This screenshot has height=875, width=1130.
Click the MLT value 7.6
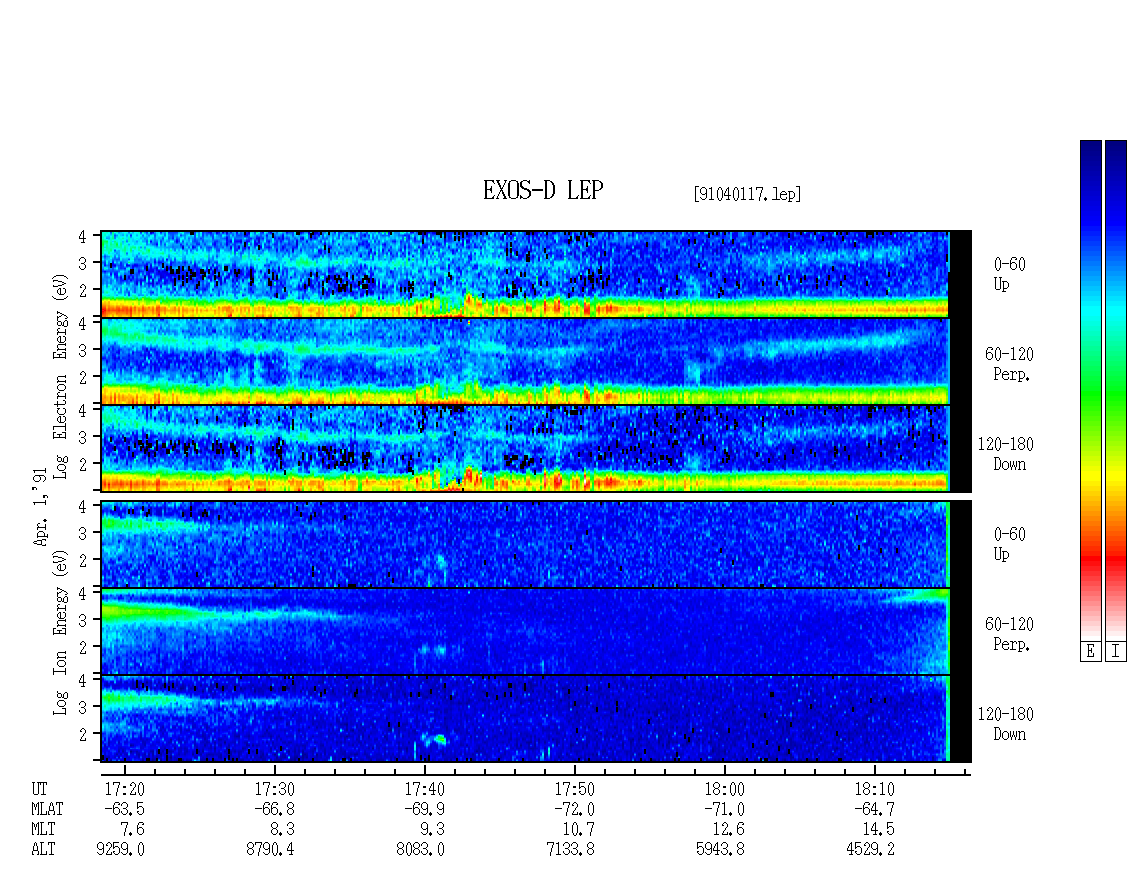(133, 830)
